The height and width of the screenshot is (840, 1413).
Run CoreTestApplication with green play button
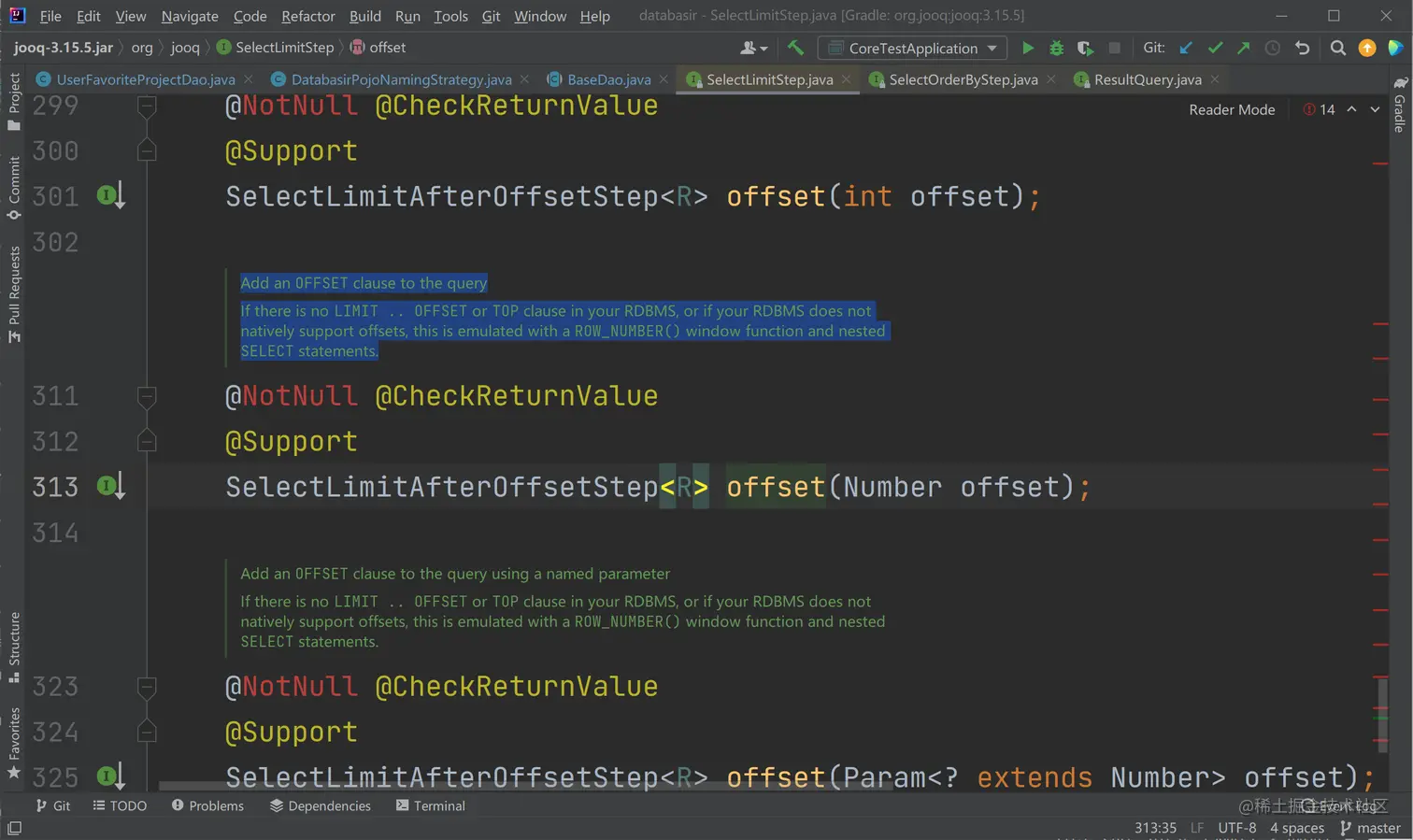tap(1028, 48)
